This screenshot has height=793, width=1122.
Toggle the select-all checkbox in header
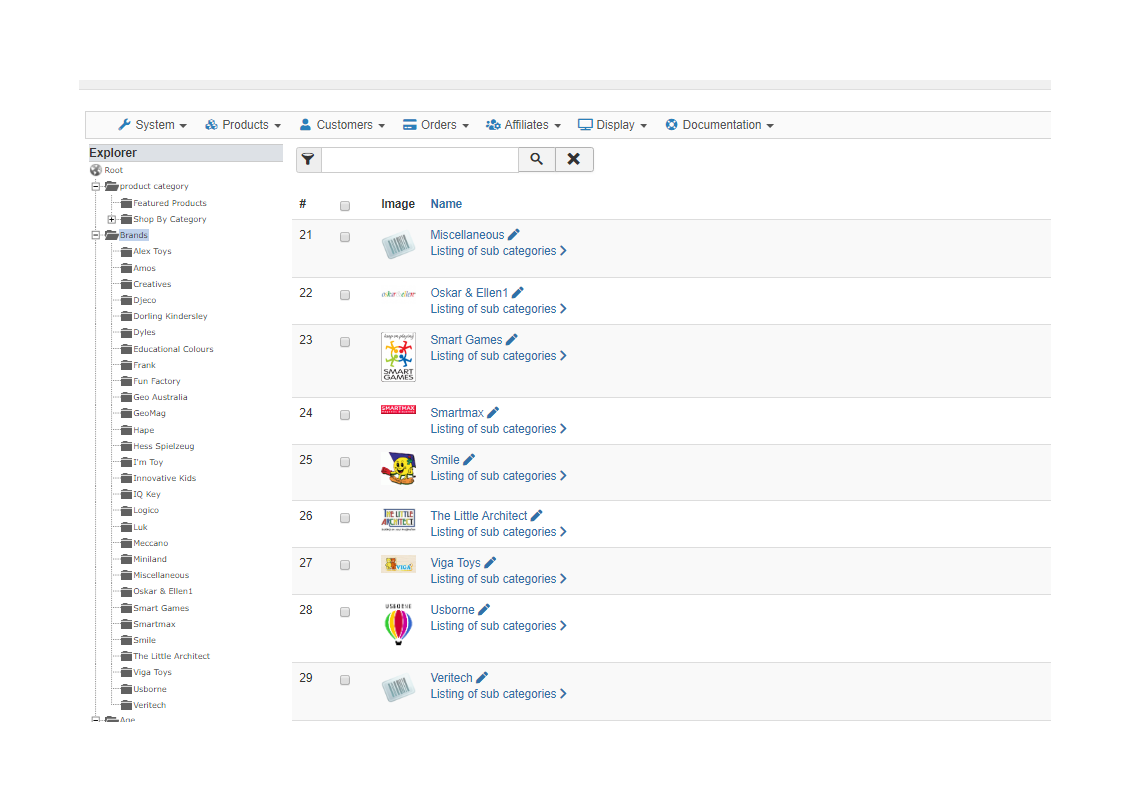345,206
